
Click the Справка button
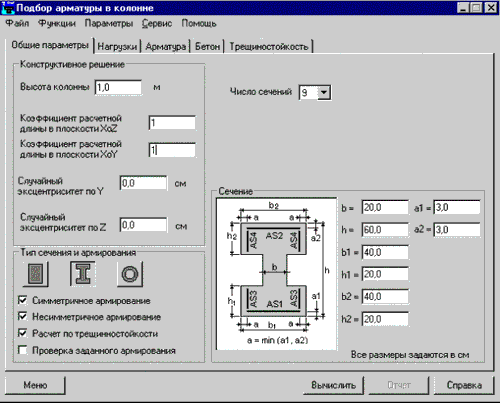pos(464,385)
